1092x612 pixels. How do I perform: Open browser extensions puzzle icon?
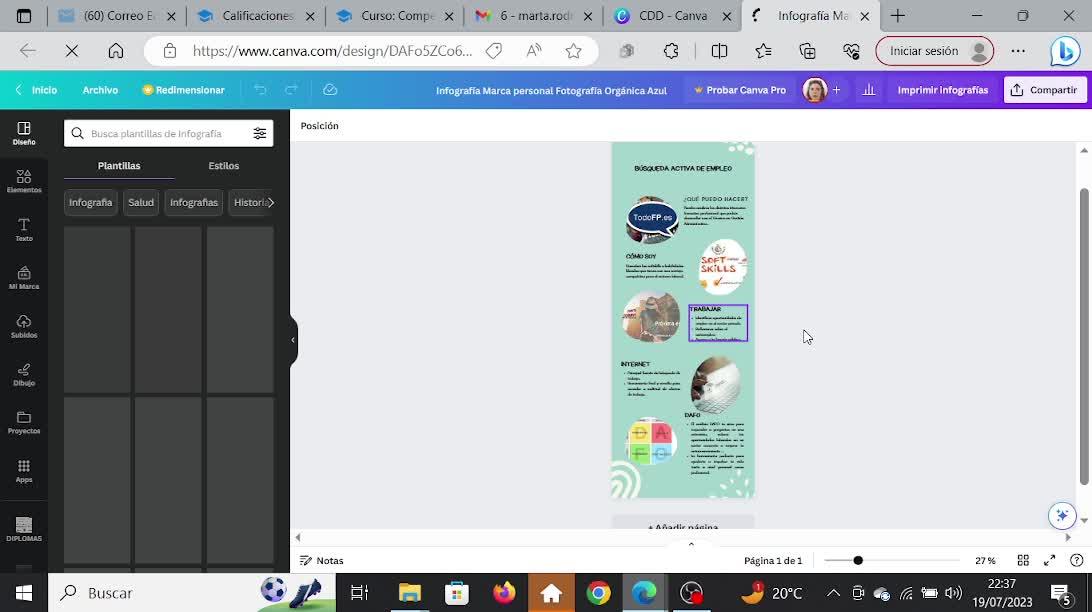[671, 51]
